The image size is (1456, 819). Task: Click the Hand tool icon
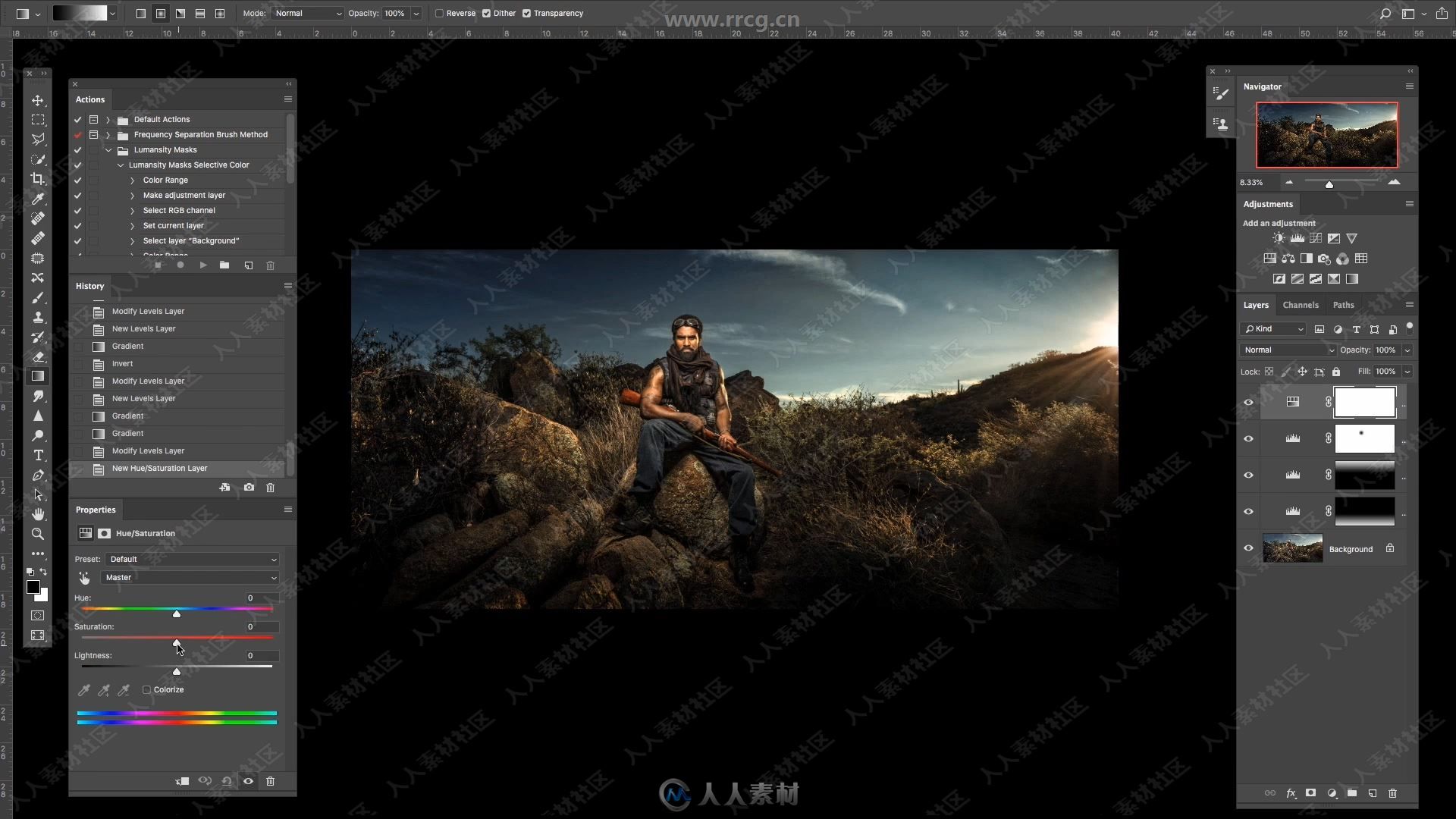tap(38, 514)
